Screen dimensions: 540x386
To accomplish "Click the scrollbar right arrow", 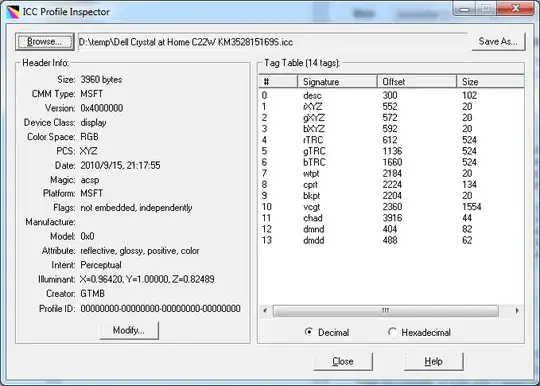I will tap(517, 311).
